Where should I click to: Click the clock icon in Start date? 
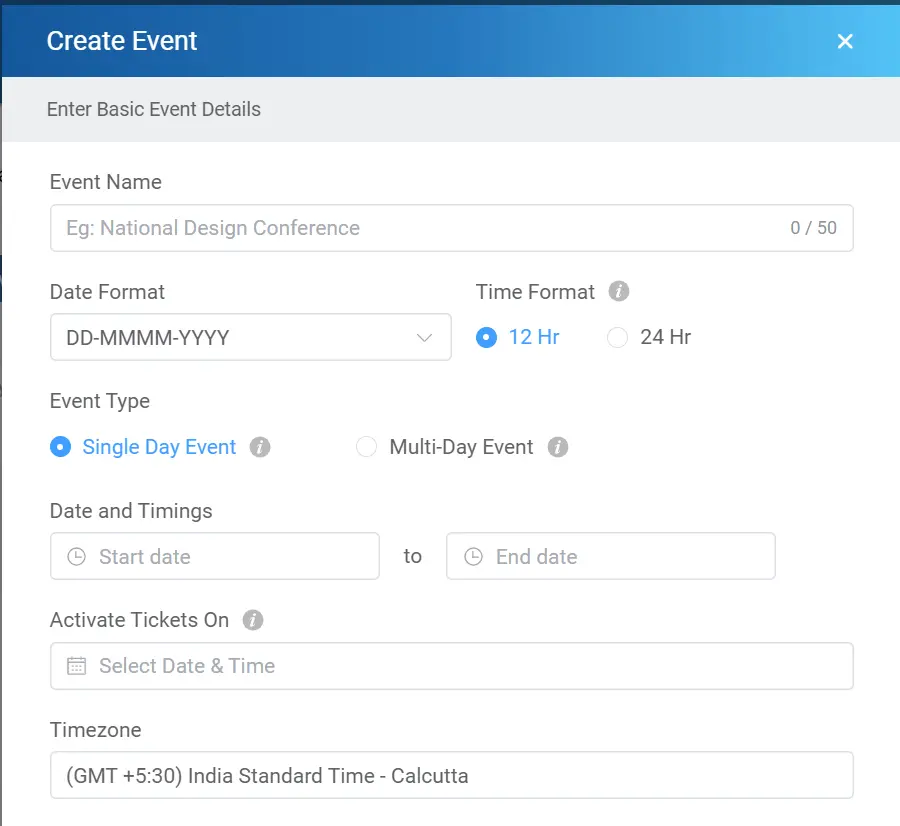76,556
